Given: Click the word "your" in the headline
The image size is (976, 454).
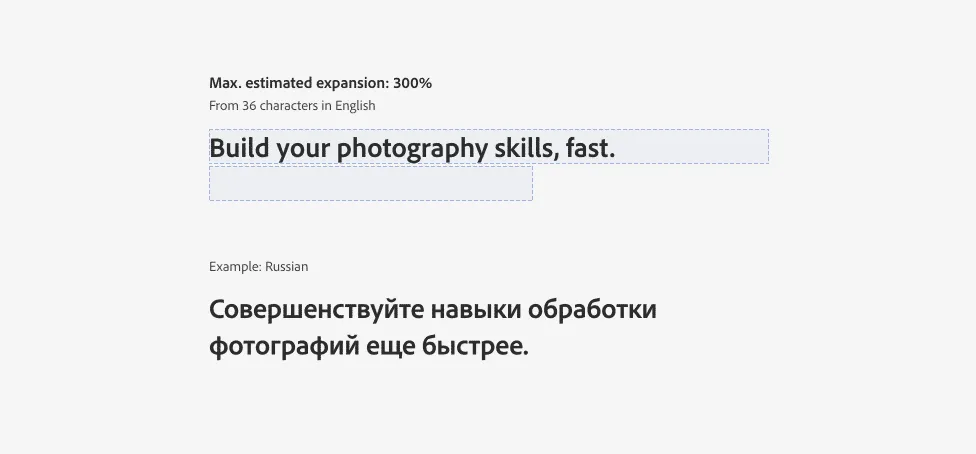Looking at the screenshot, I should [303, 149].
